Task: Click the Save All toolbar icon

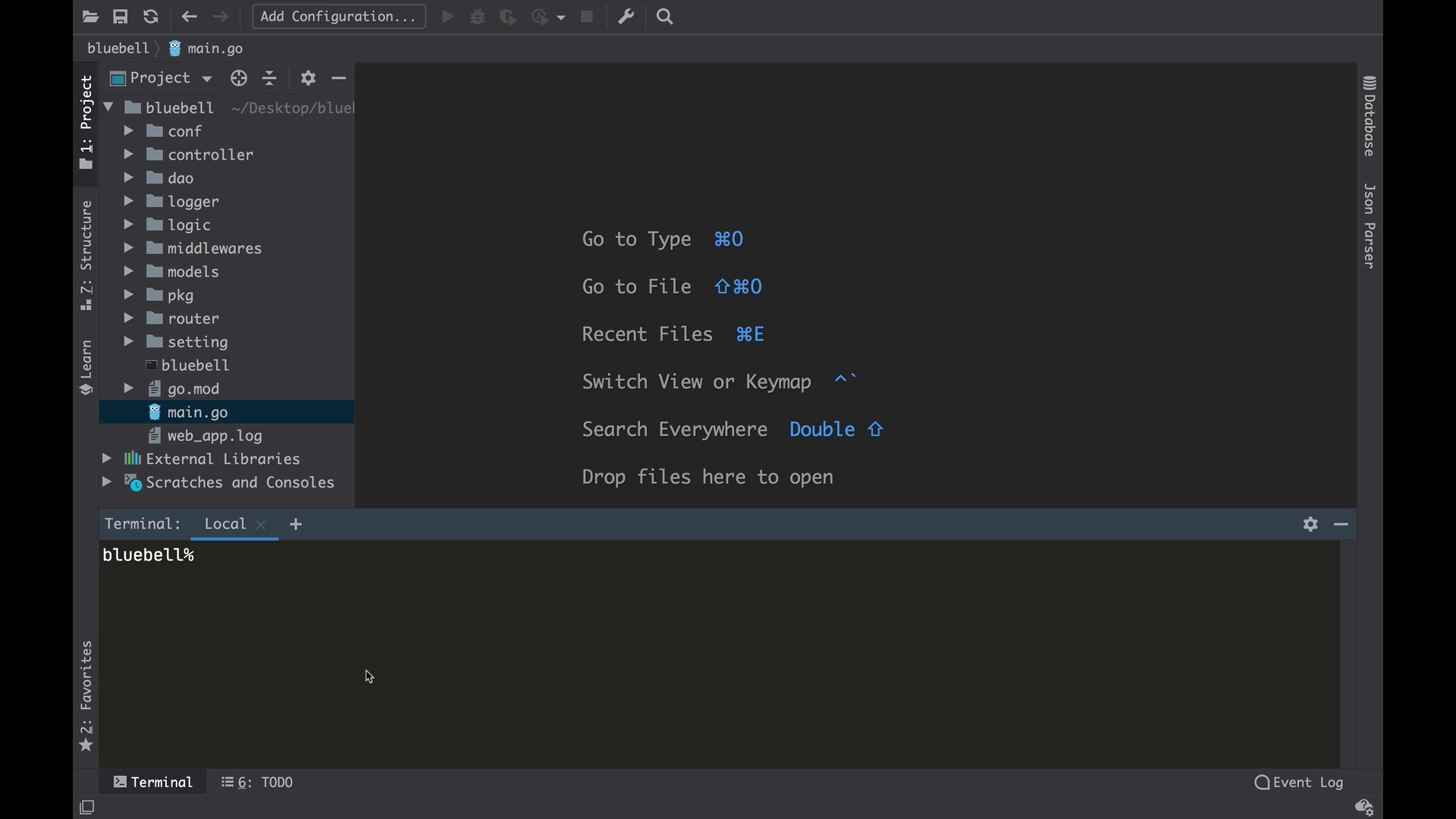Action: 121,17
